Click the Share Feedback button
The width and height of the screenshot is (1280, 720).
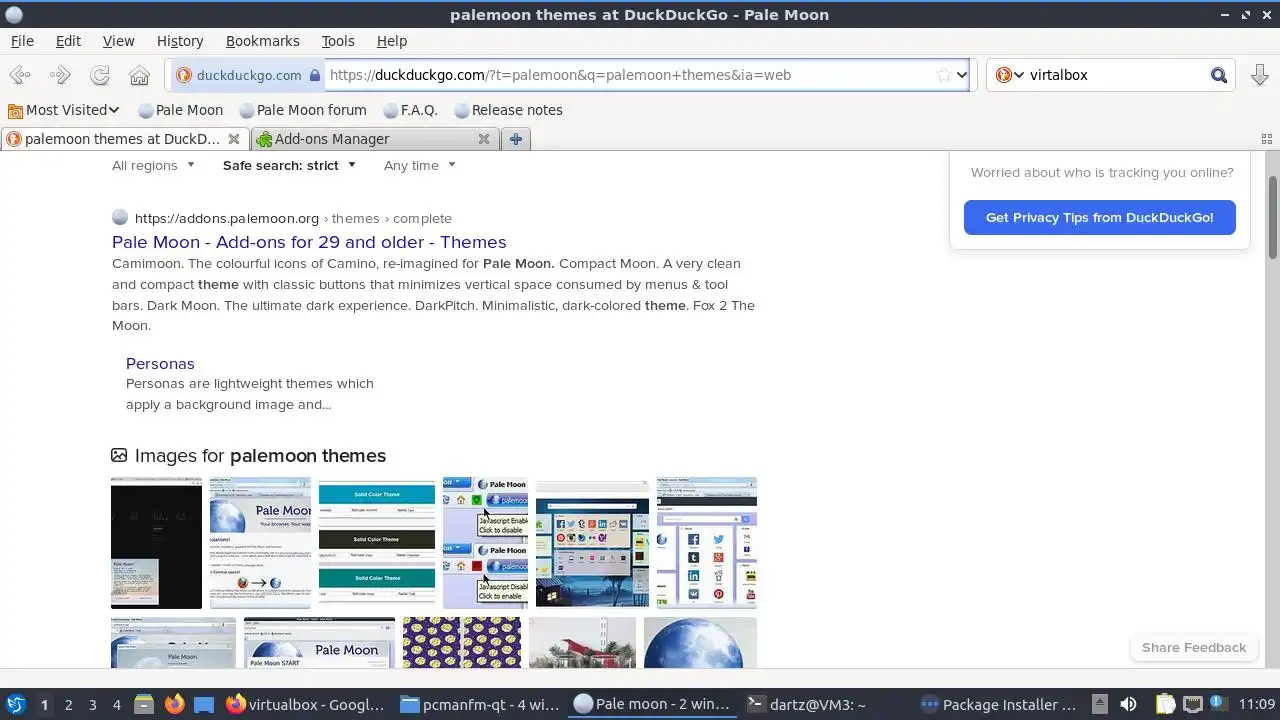(1193, 647)
